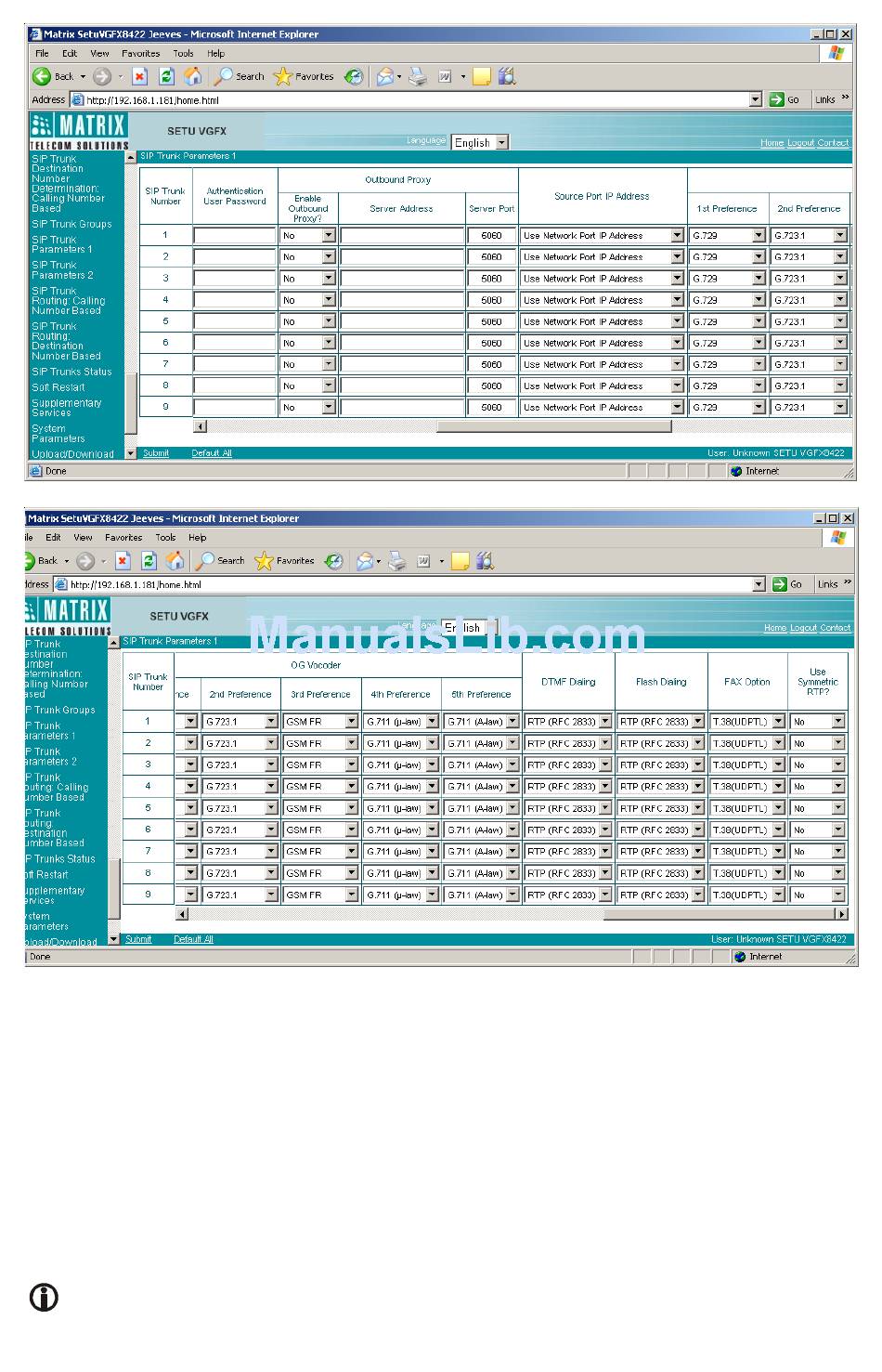Click the Refresh icon in the lower window
The height and width of the screenshot is (1372, 882).
click(149, 561)
